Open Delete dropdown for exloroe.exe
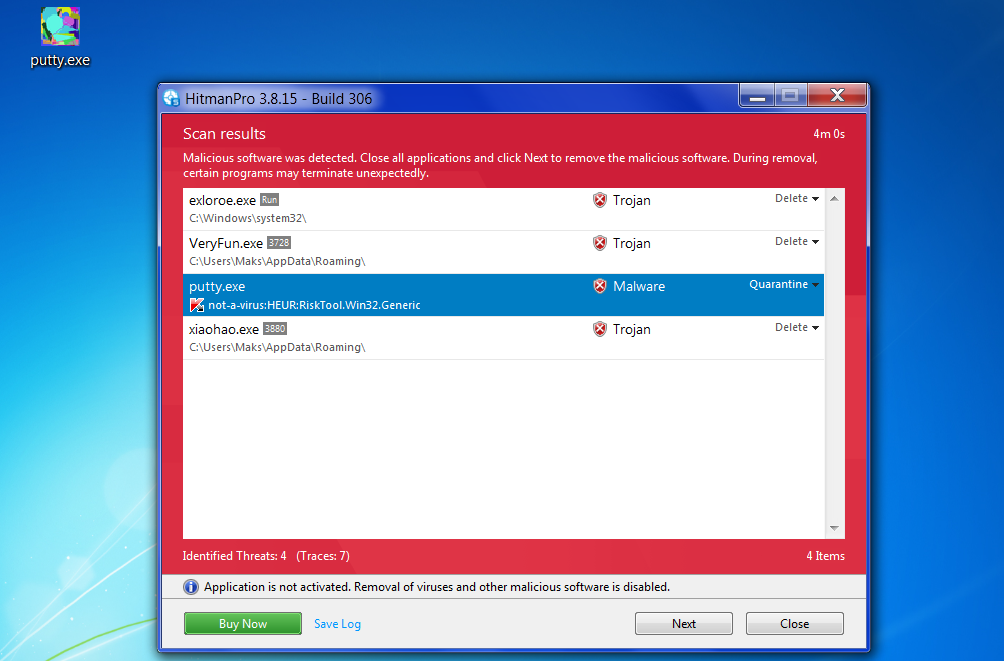The image size is (1004, 661). [797, 199]
